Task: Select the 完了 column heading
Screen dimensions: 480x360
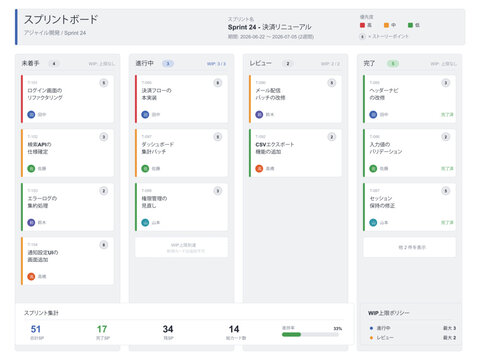Action: [x=369, y=63]
